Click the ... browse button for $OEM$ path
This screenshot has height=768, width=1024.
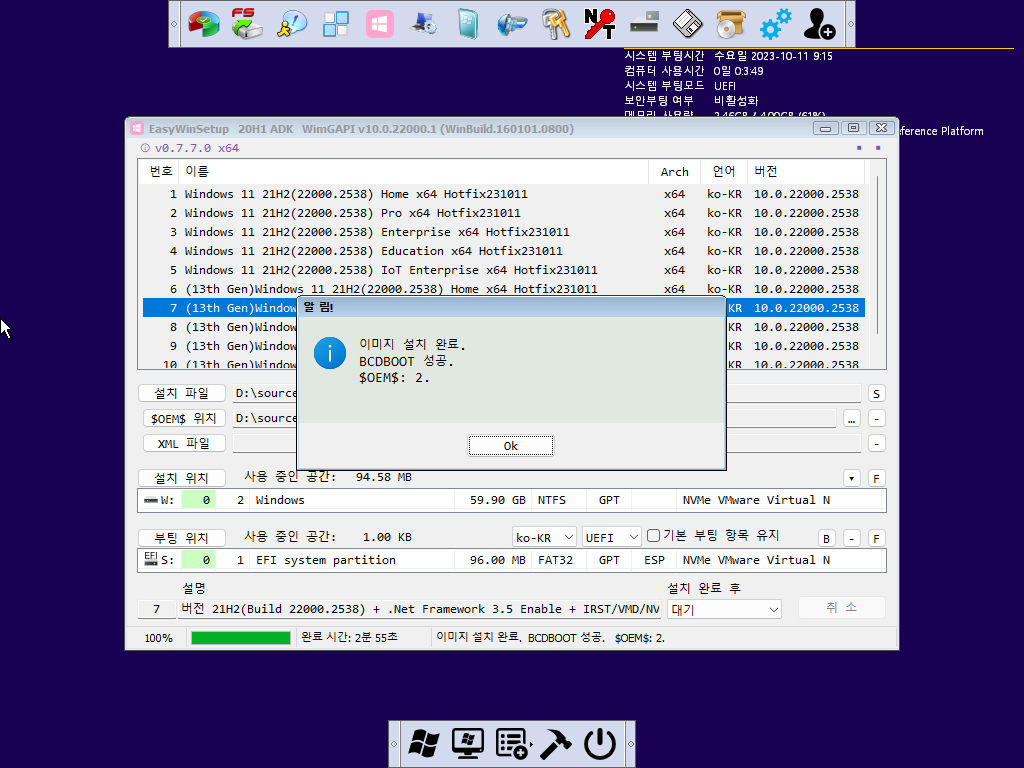(851, 419)
